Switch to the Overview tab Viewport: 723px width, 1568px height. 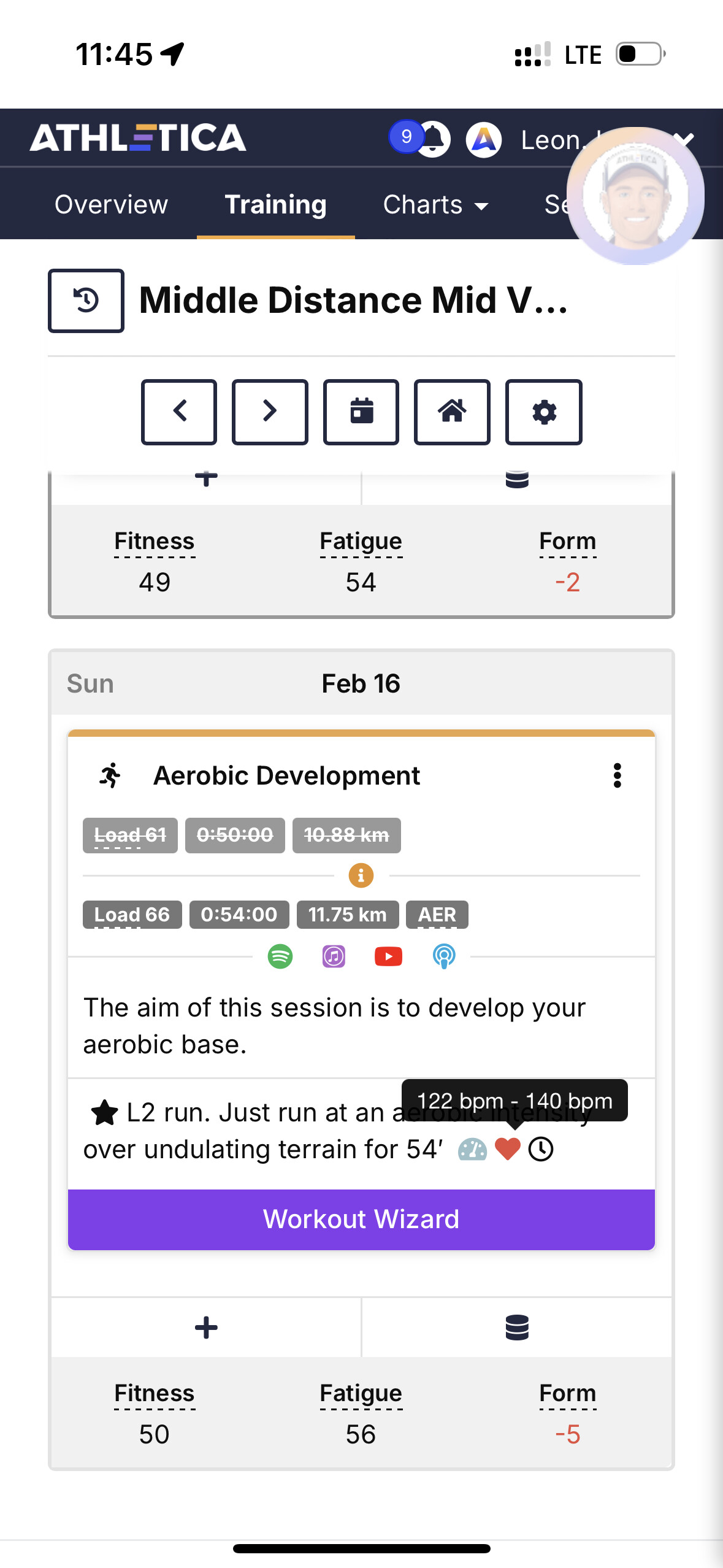click(111, 205)
